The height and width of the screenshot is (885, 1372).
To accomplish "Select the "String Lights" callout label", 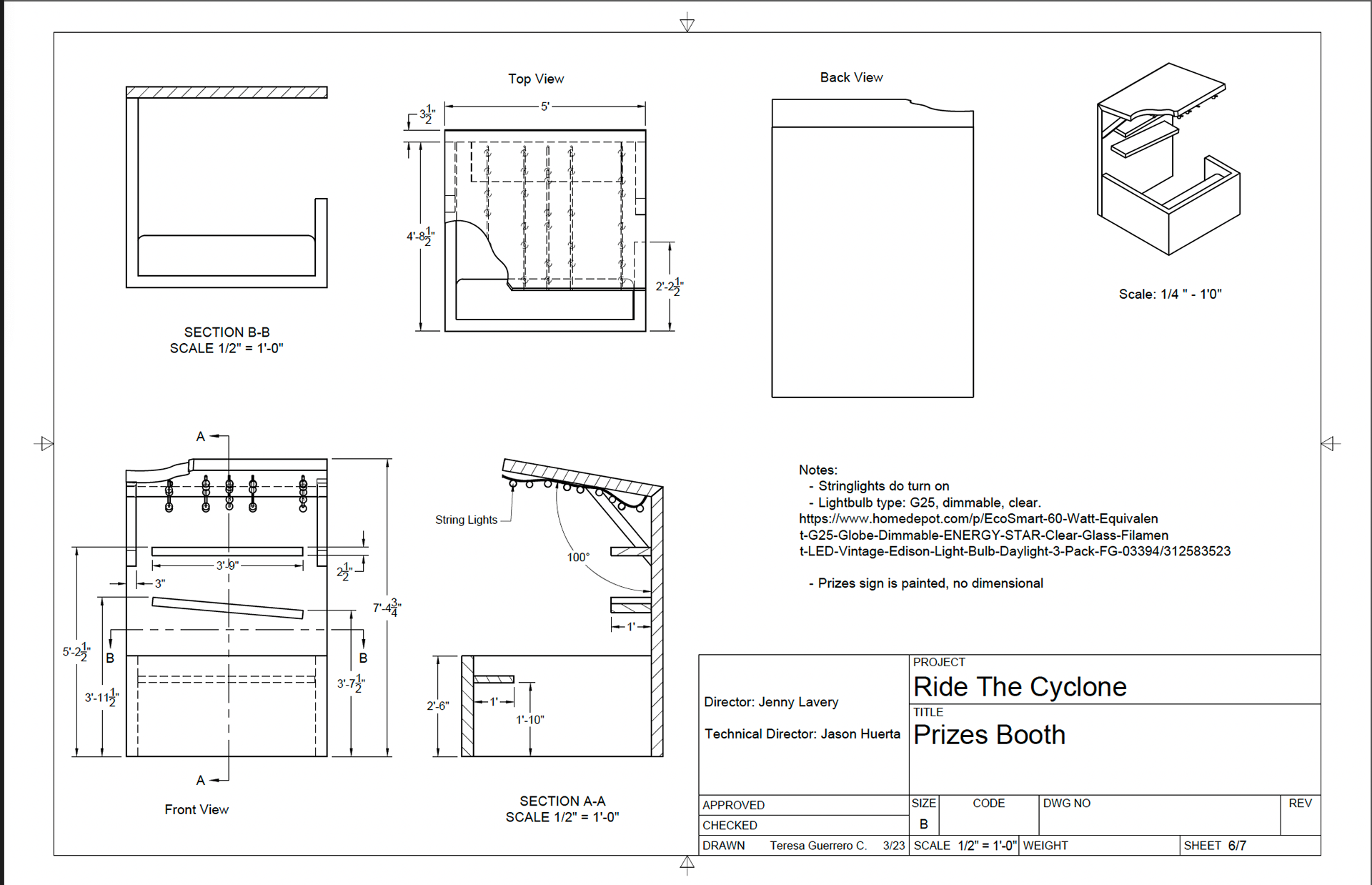I will (466, 520).
